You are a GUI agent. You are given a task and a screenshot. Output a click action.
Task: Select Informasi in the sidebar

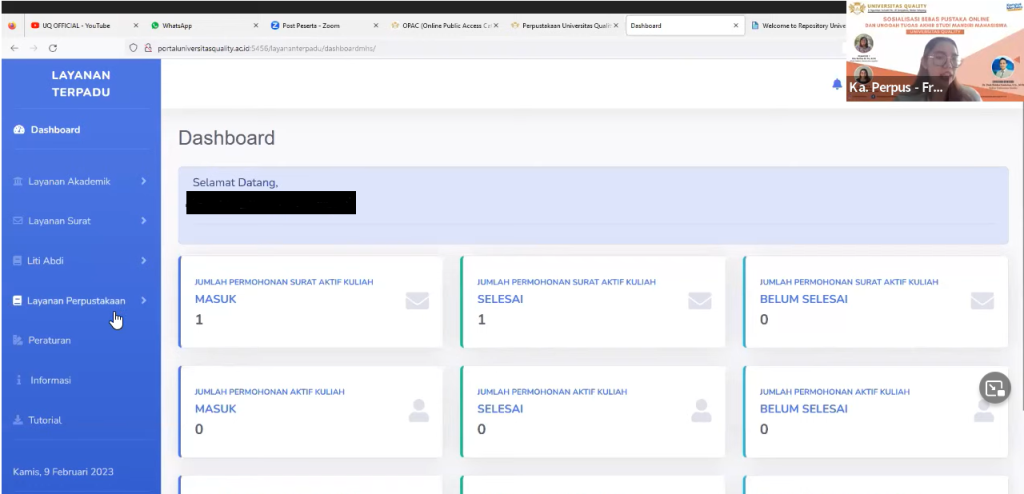(x=50, y=381)
